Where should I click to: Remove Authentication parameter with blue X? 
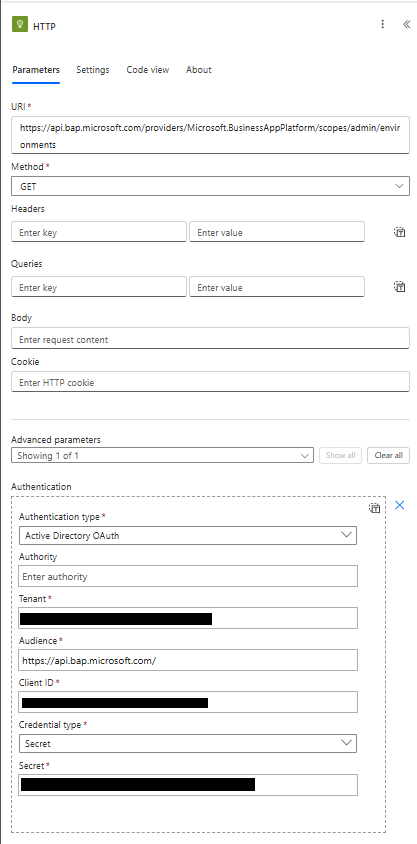[400, 505]
